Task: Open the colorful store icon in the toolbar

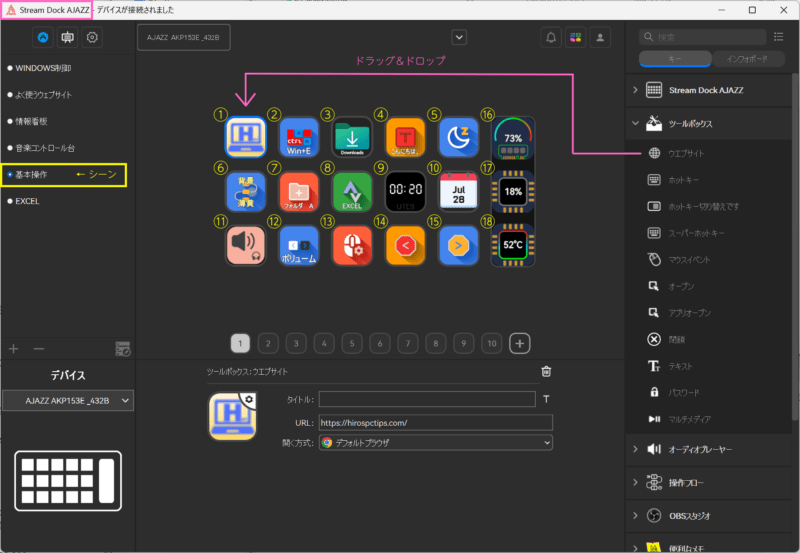Action: tap(576, 37)
